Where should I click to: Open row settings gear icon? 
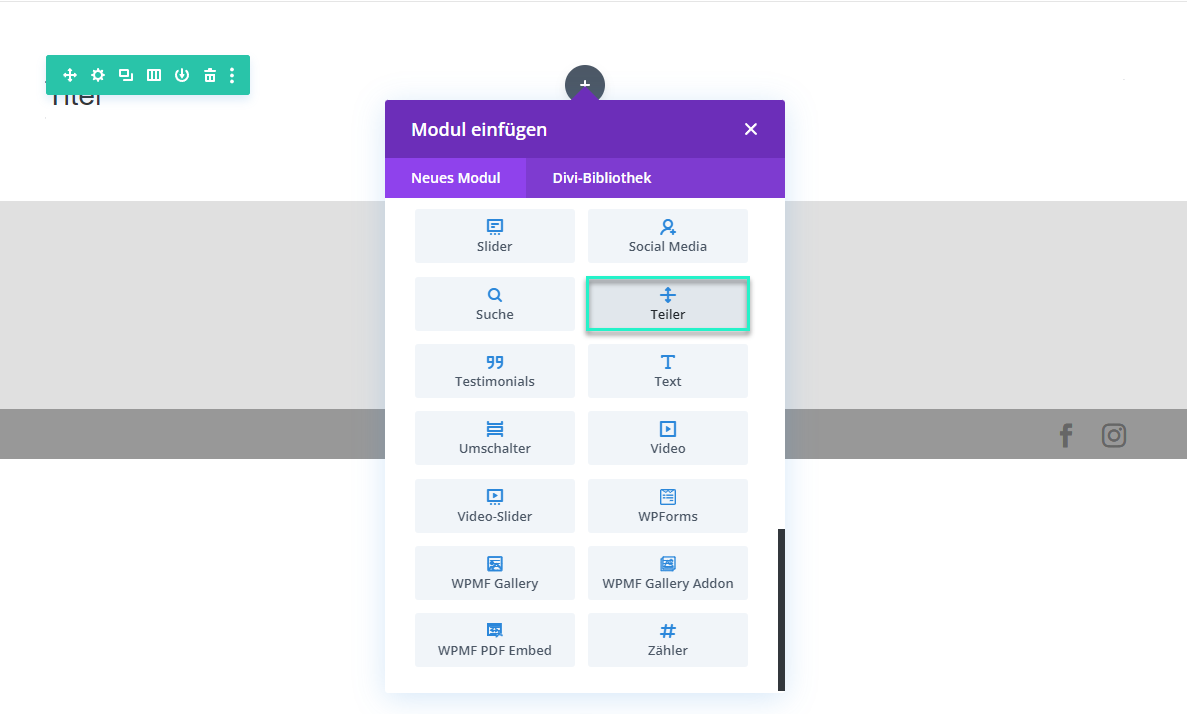tap(98, 75)
